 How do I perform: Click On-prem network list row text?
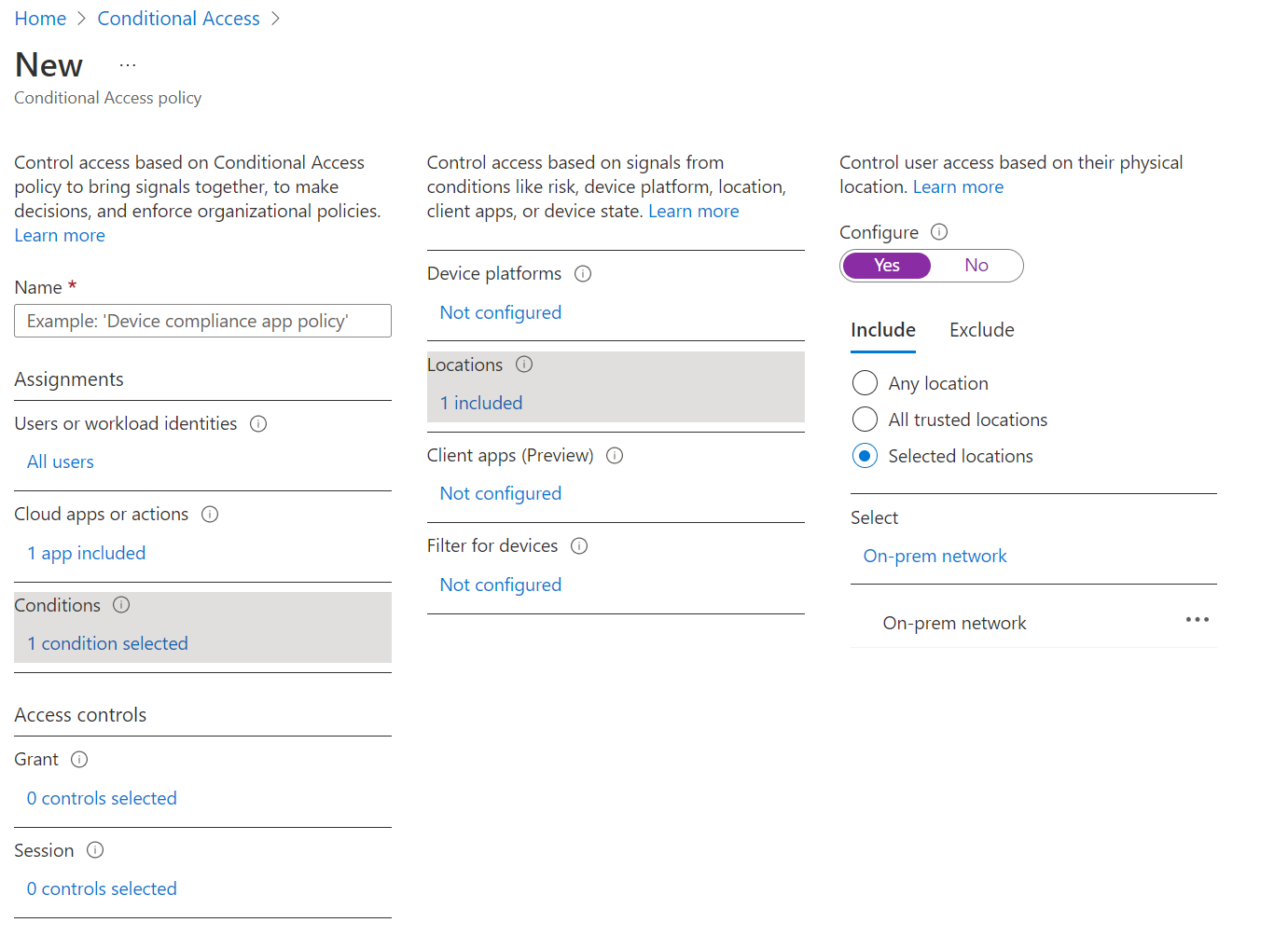954,624
